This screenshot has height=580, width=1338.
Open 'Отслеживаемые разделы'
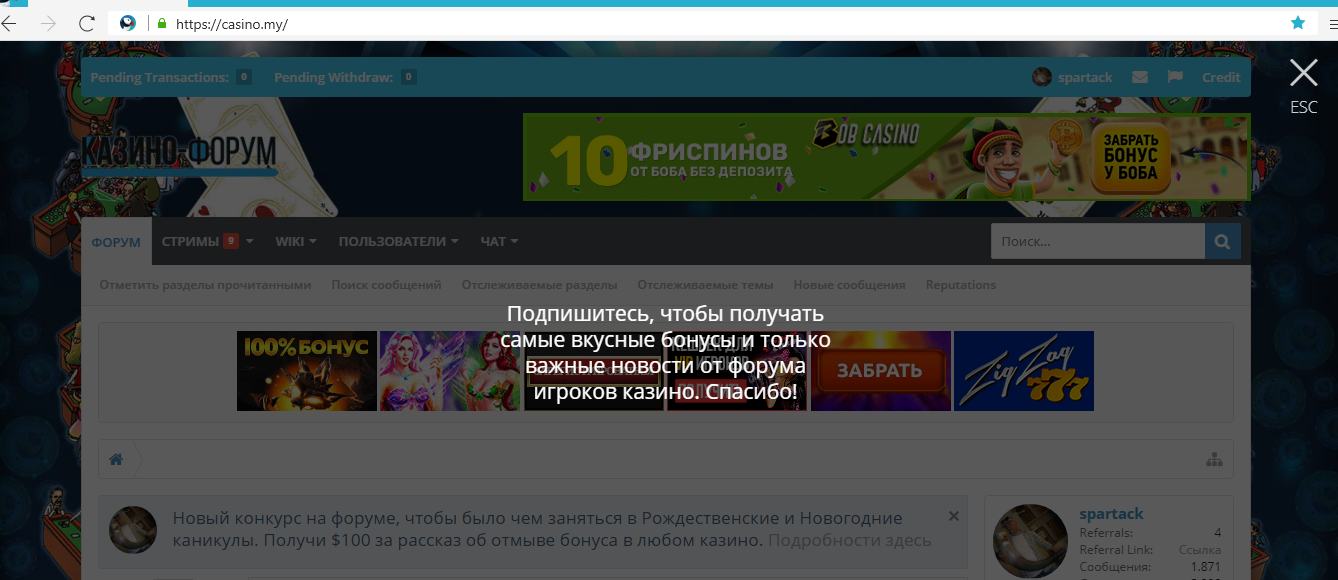click(539, 285)
